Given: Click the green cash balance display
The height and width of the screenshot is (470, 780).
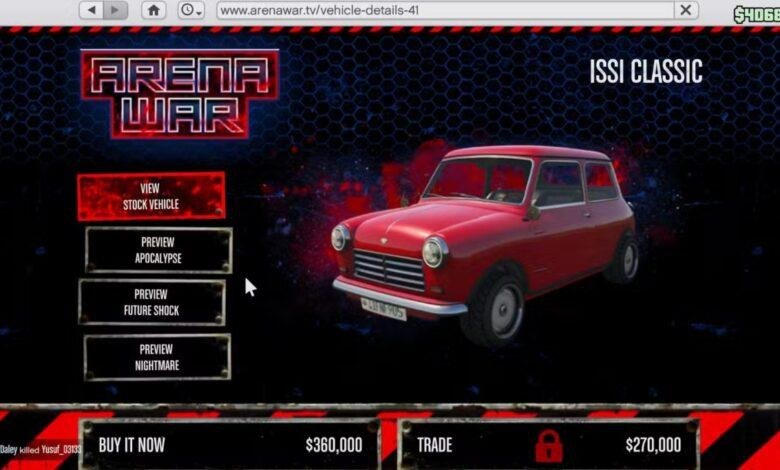Looking at the screenshot, I should 757,14.
